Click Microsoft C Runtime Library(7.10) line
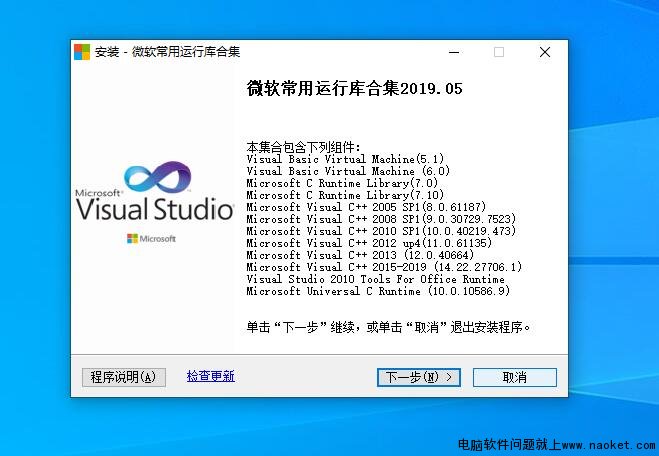The image size is (659, 456). [345, 195]
